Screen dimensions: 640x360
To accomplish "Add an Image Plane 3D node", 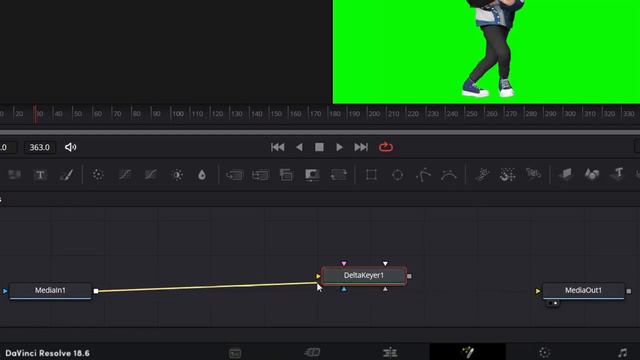I will 566,174.
